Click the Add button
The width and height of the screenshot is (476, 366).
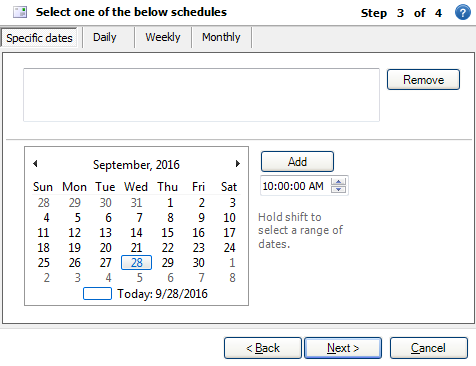pos(297,162)
